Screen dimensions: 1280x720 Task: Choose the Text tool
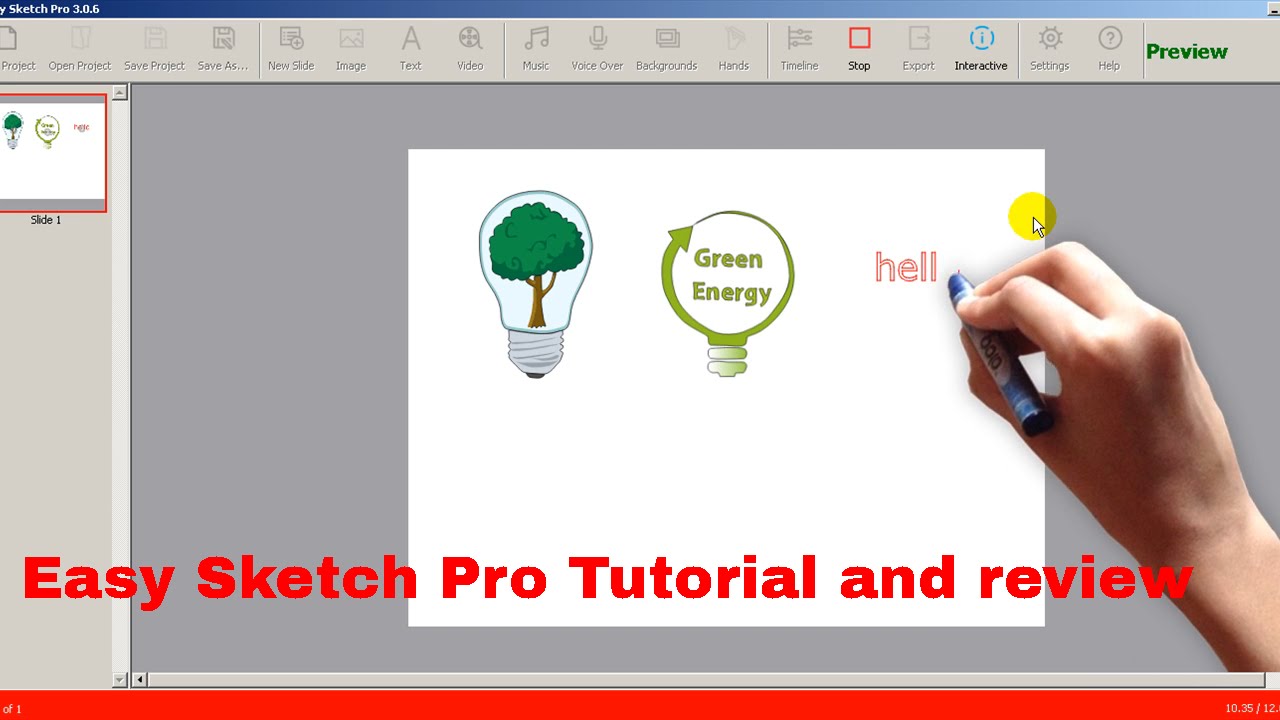(x=411, y=49)
